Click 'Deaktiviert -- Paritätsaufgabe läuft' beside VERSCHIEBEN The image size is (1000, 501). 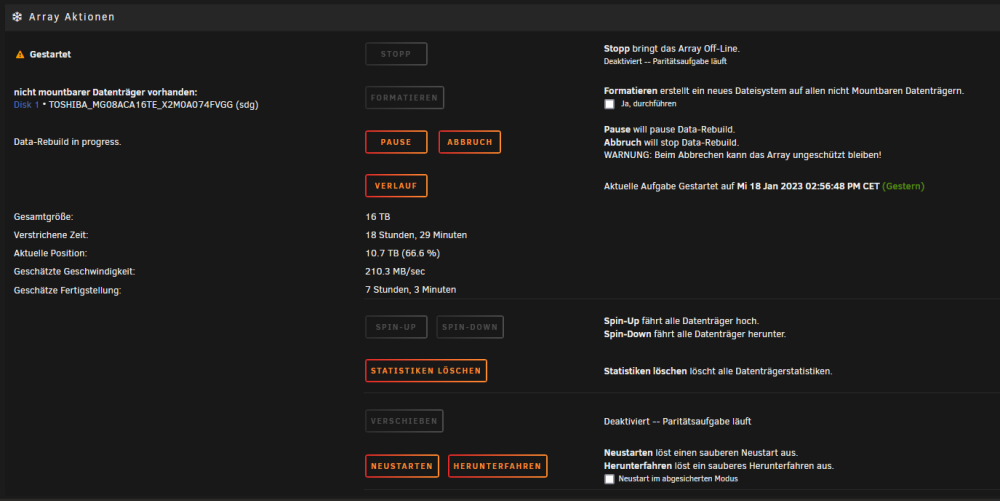(677, 421)
